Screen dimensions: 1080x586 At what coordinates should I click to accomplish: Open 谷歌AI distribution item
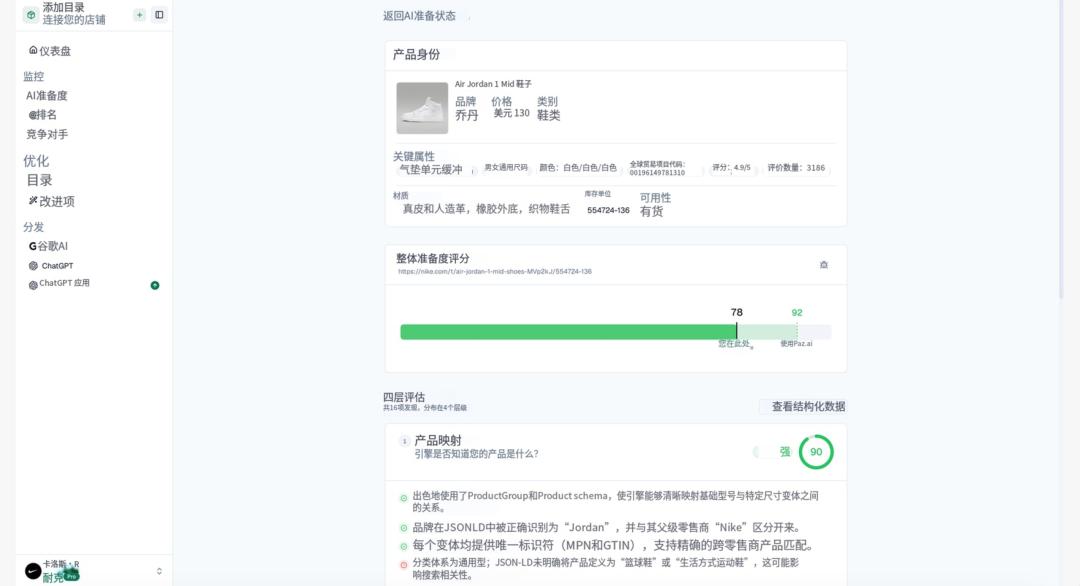coord(48,246)
